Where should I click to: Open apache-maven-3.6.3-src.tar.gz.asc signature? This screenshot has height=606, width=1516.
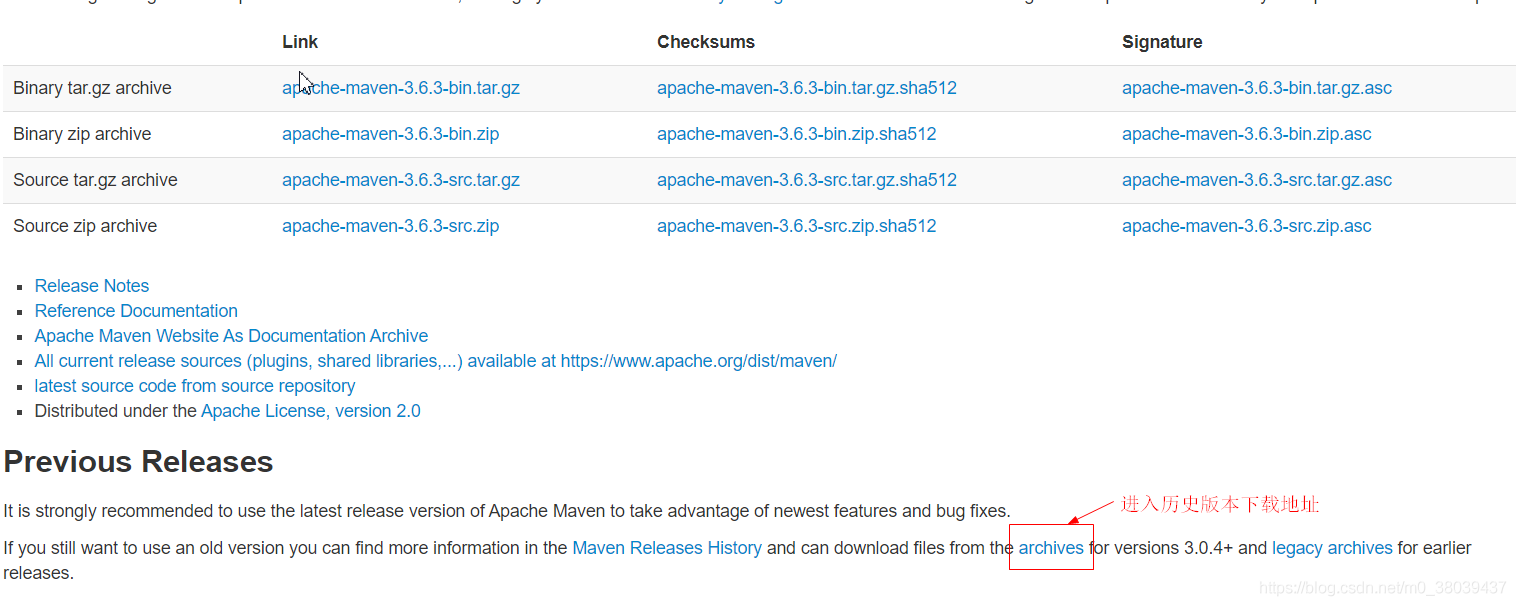pyautogui.click(x=1257, y=180)
